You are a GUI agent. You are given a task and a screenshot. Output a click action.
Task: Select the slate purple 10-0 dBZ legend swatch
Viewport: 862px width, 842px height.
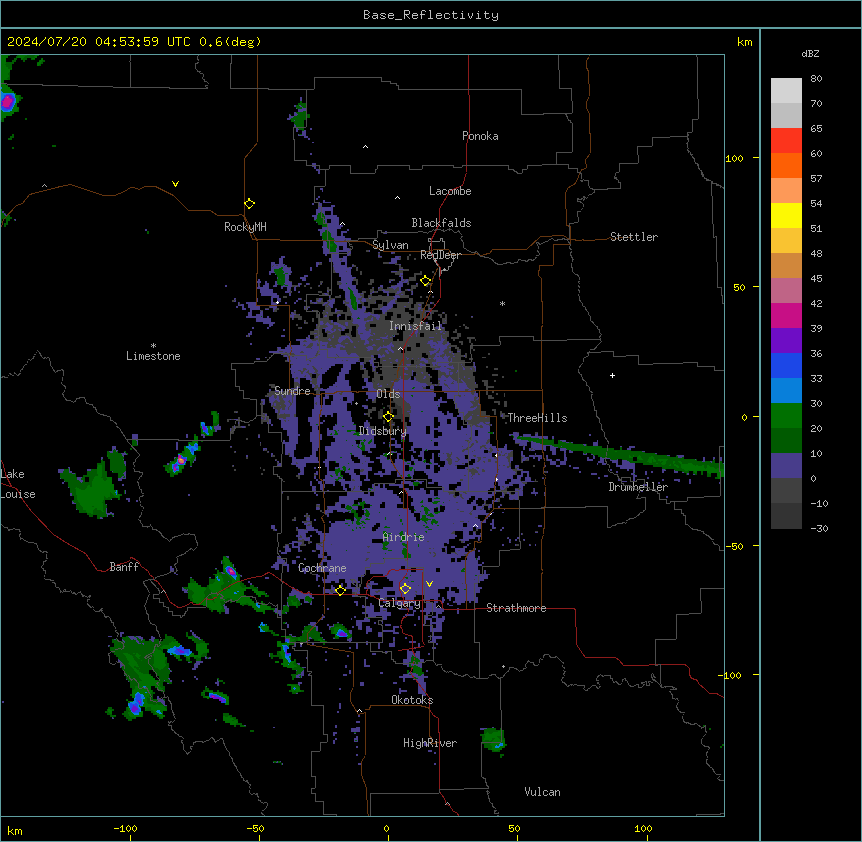(x=786, y=466)
